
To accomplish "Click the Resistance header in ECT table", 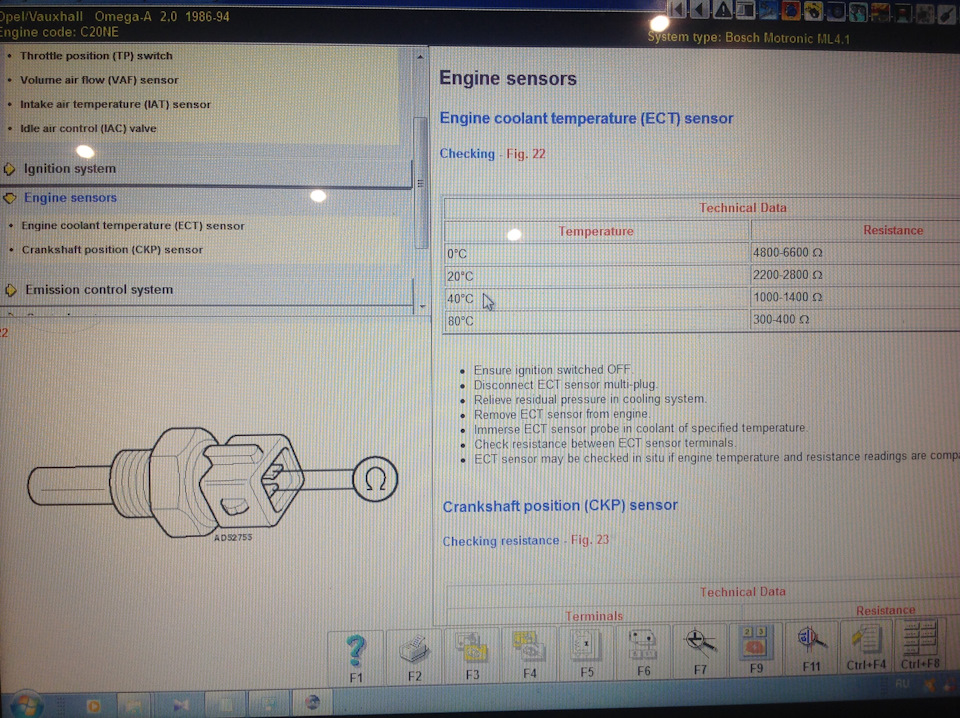I will (893, 230).
